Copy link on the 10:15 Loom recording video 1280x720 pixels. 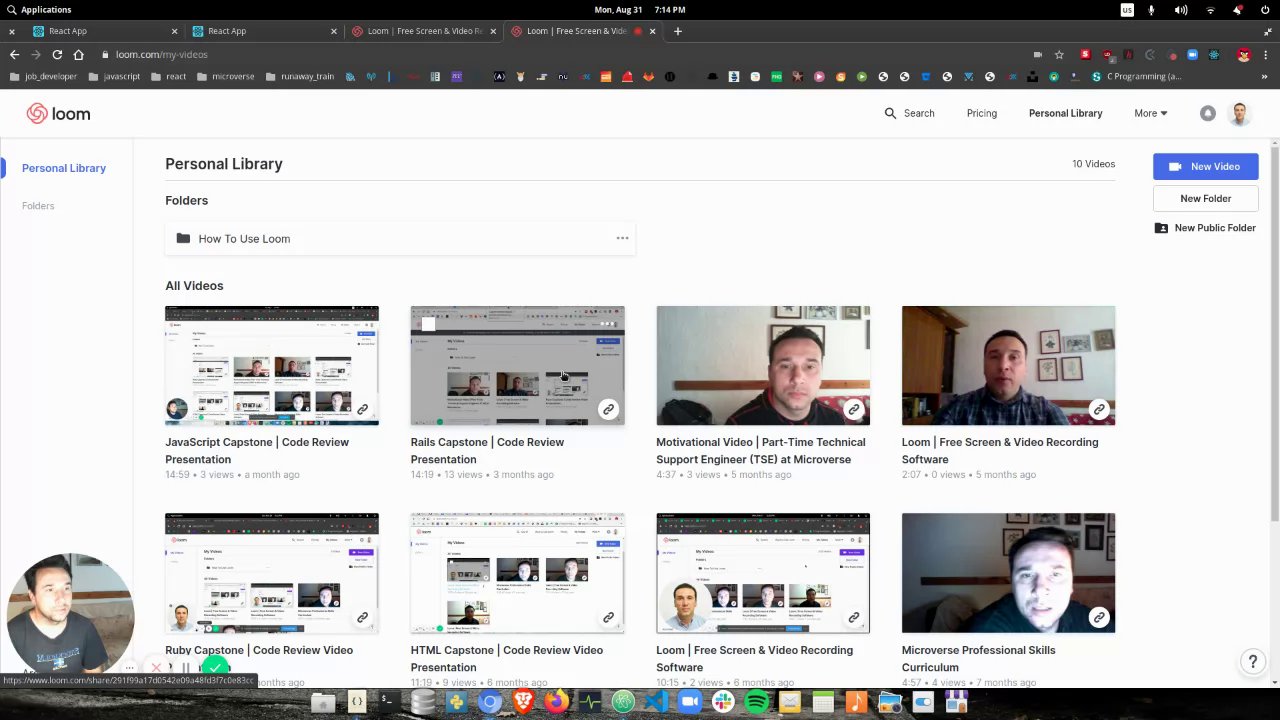853,617
